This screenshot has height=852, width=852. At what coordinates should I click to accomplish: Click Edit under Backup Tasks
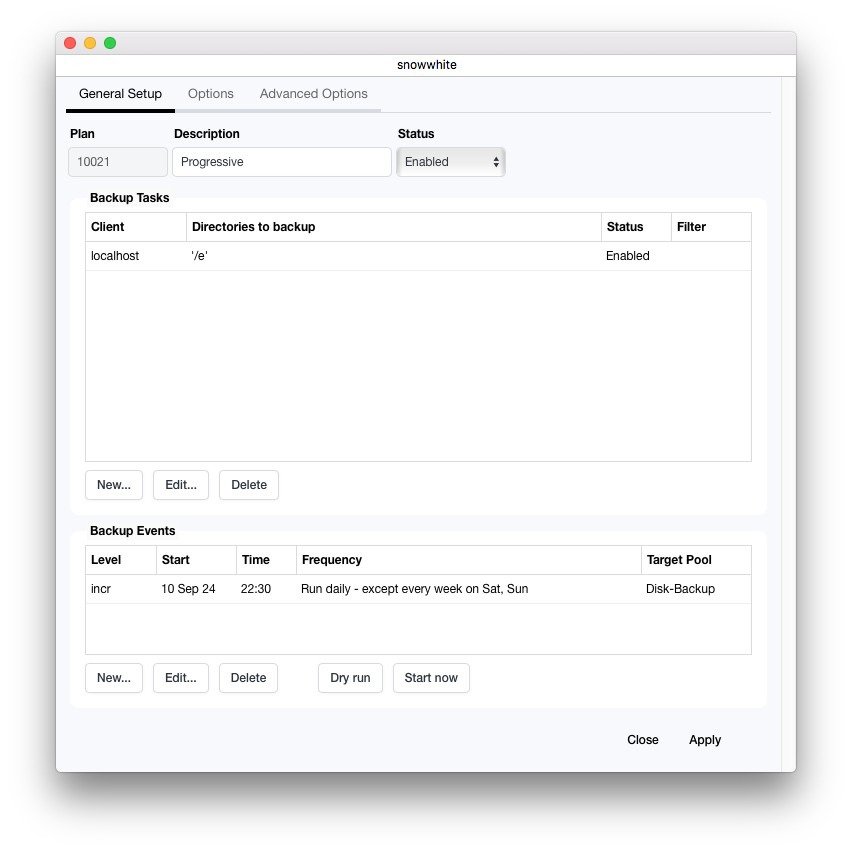pyautogui.click(x=181, y=485)
